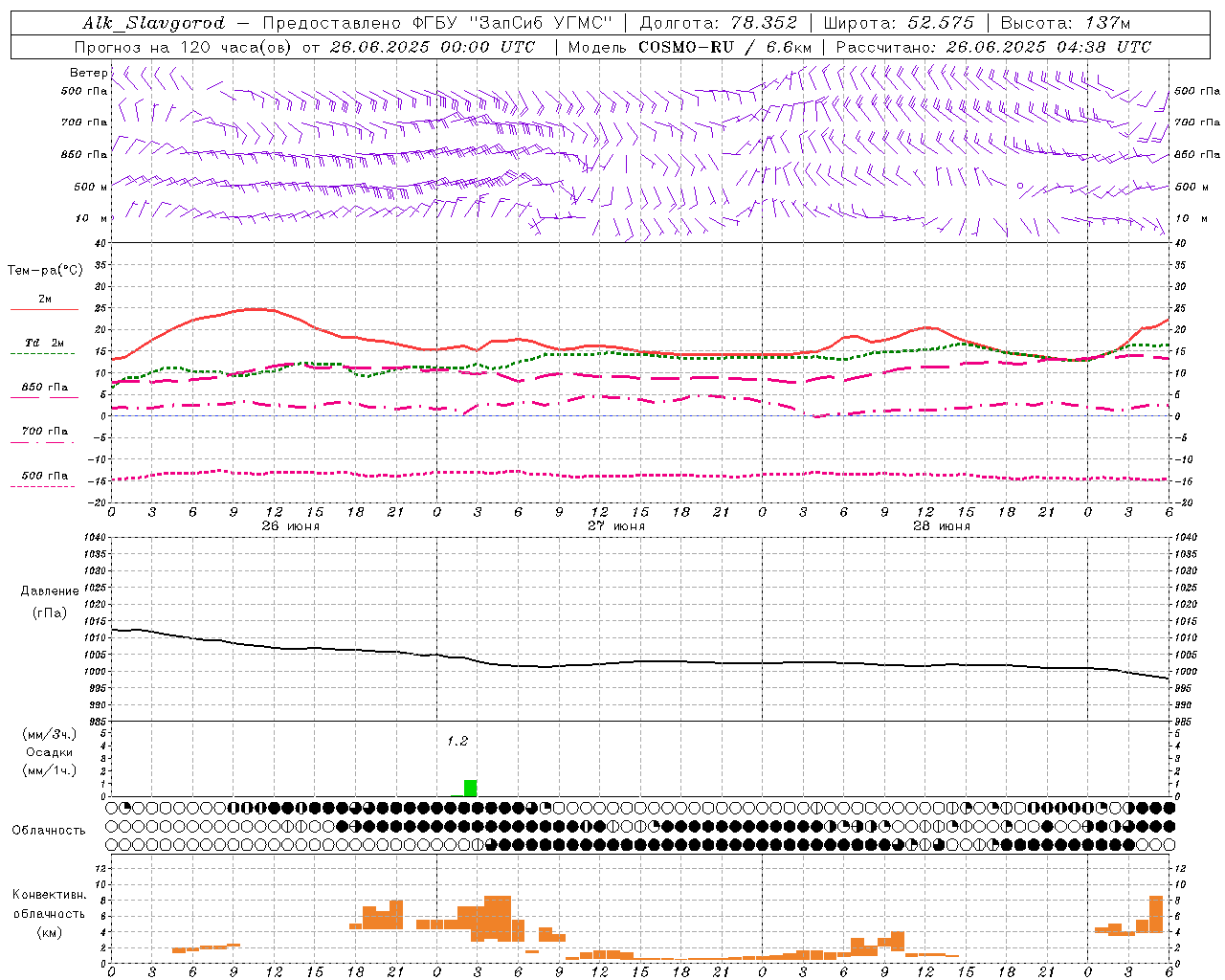
Task: Click the 1040 value on the left pressure axis
Action: click(x=96, y=538)
